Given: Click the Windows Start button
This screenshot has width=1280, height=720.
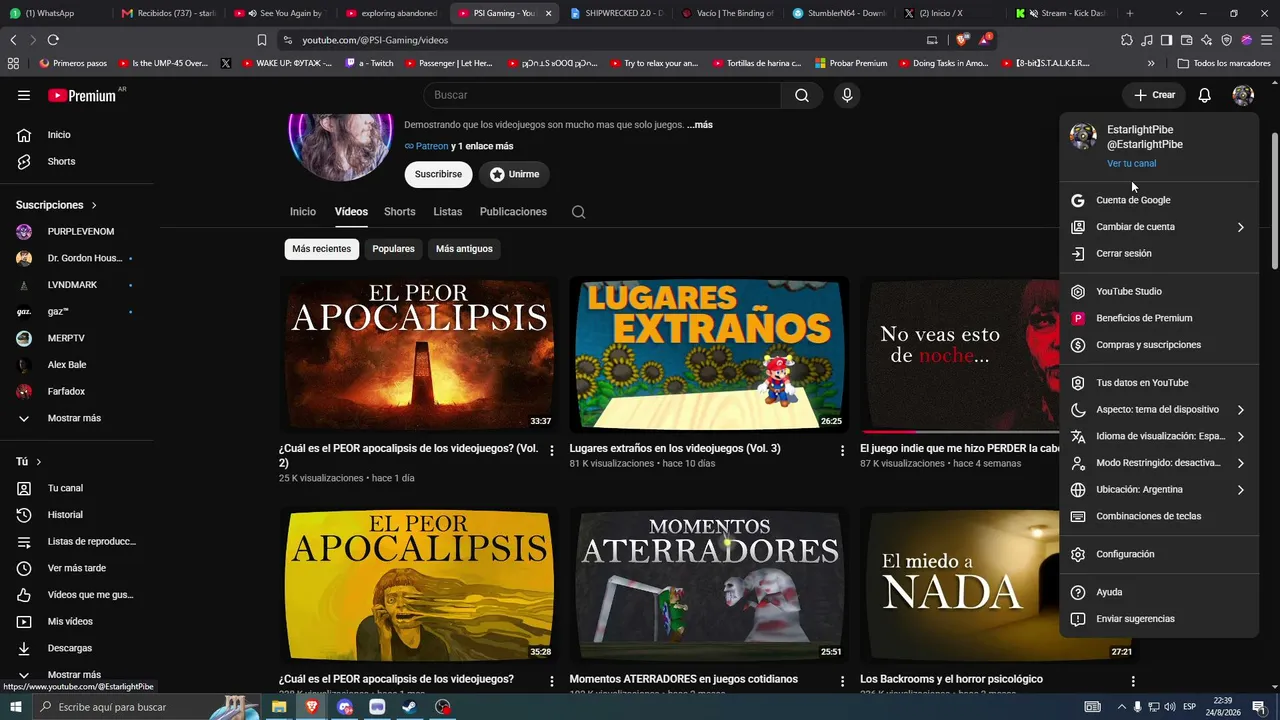Looking at the screenshot, I should (16, 707).
